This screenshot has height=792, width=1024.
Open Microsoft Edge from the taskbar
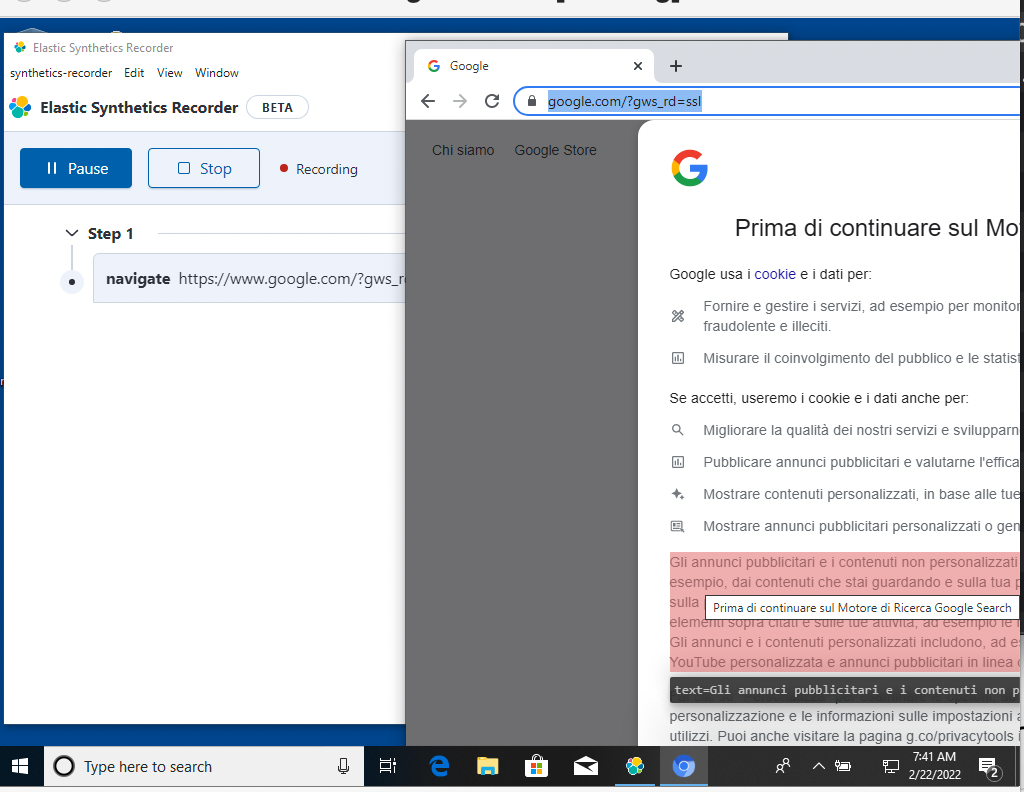coord(439,766)
